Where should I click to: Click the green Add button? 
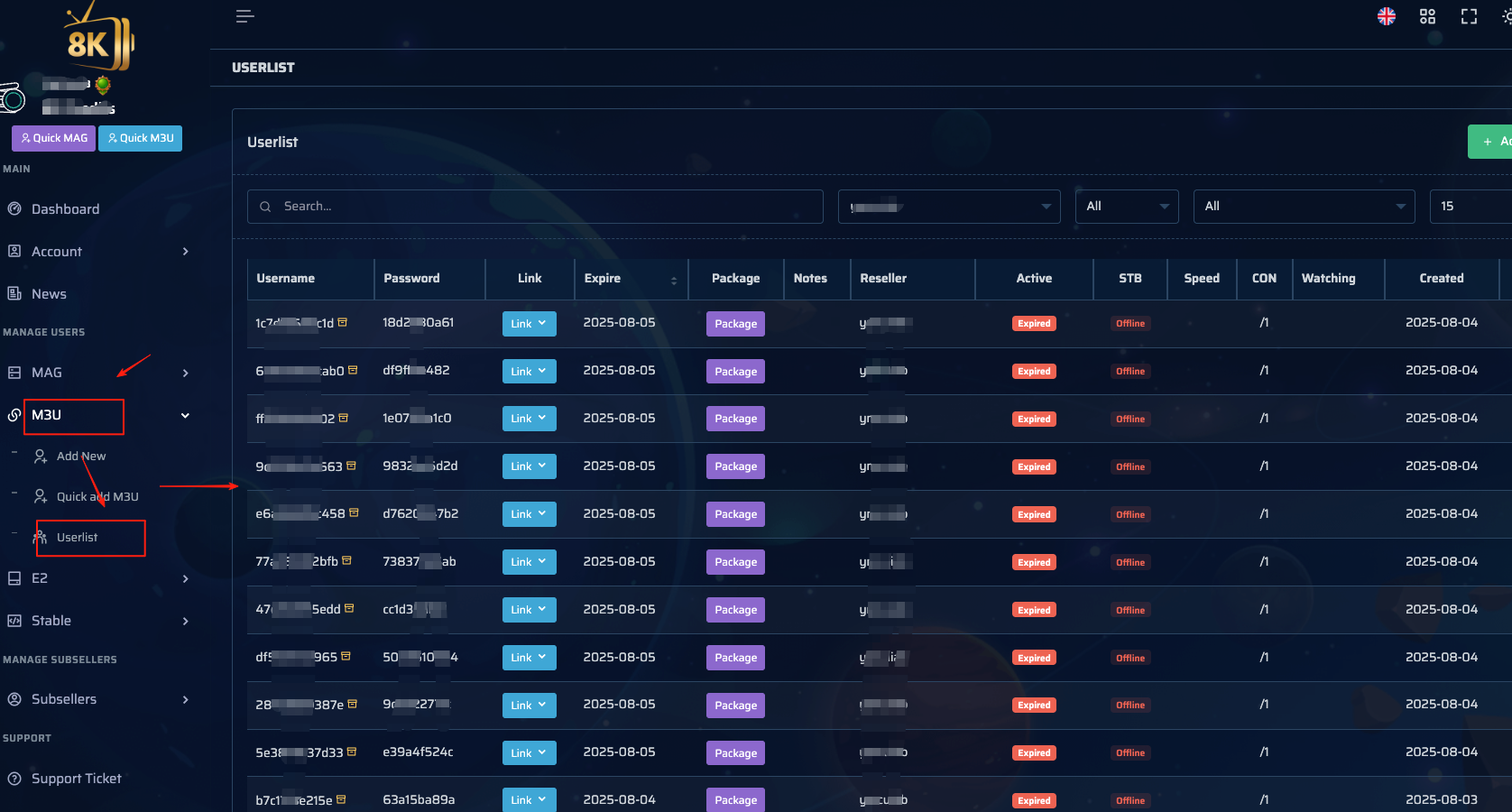1490,142
